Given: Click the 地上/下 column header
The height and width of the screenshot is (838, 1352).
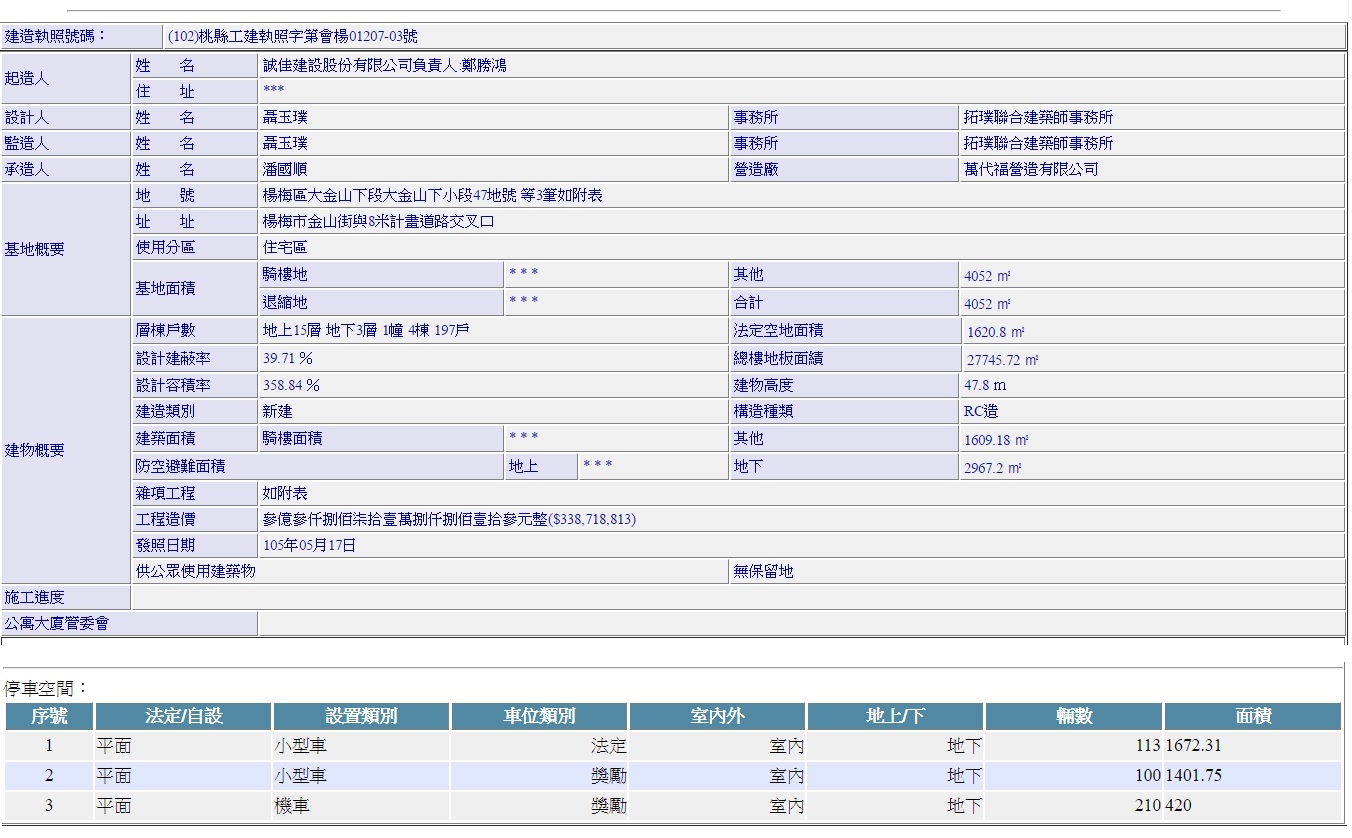Looking at the screenshot, I should (x=896, y=717).
